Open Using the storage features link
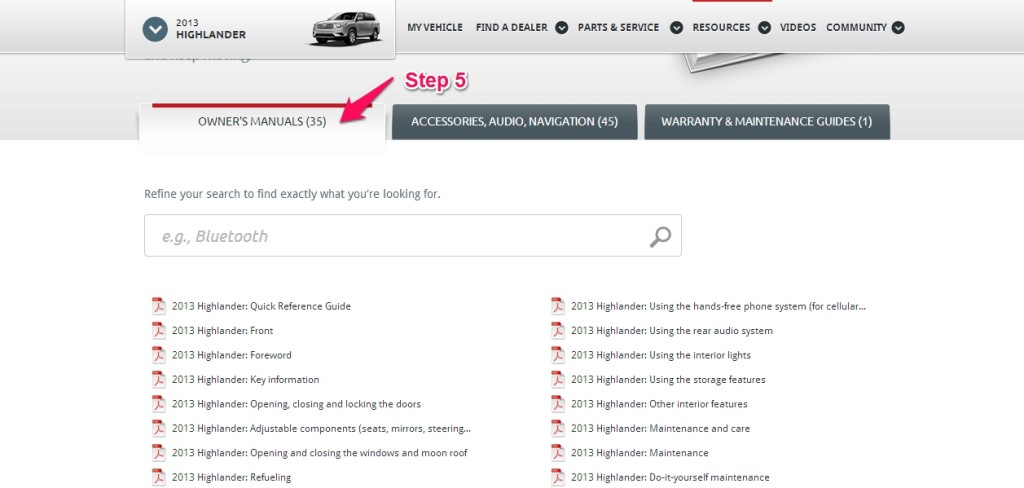The width and height of the screenshot is (1024, 488). coord(668,380)
